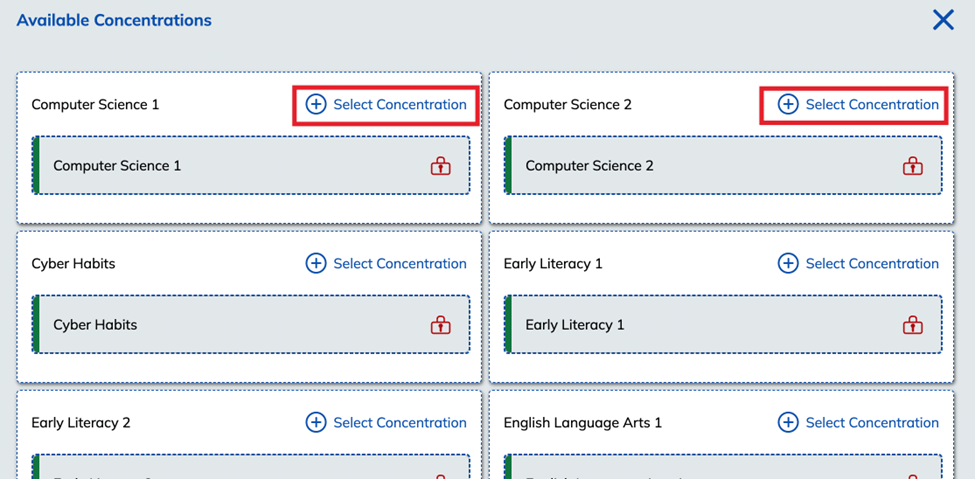The image size is (975, 479).
Task: Click the plus icon beside Cyber Habits
Action: tap(316, 264)
